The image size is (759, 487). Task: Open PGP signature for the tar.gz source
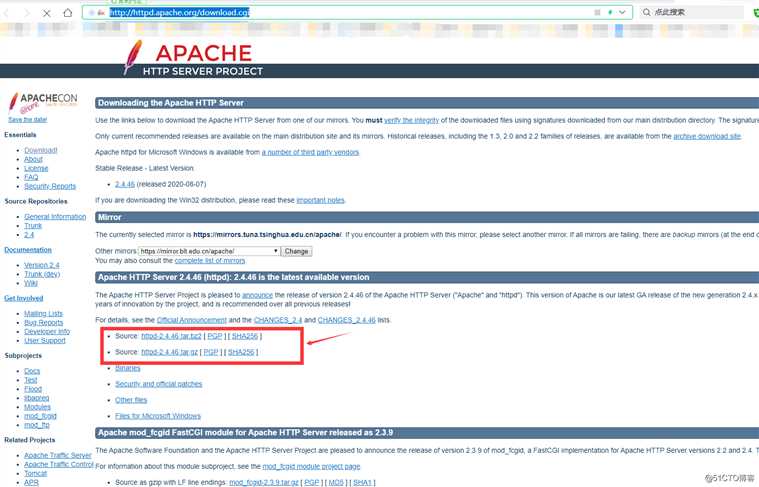click(211, 352)
